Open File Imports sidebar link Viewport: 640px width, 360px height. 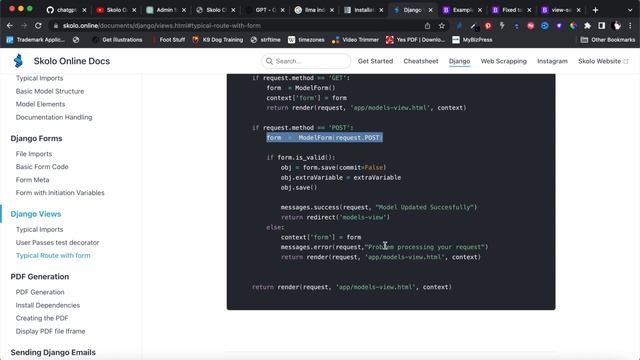click(34, 154)
